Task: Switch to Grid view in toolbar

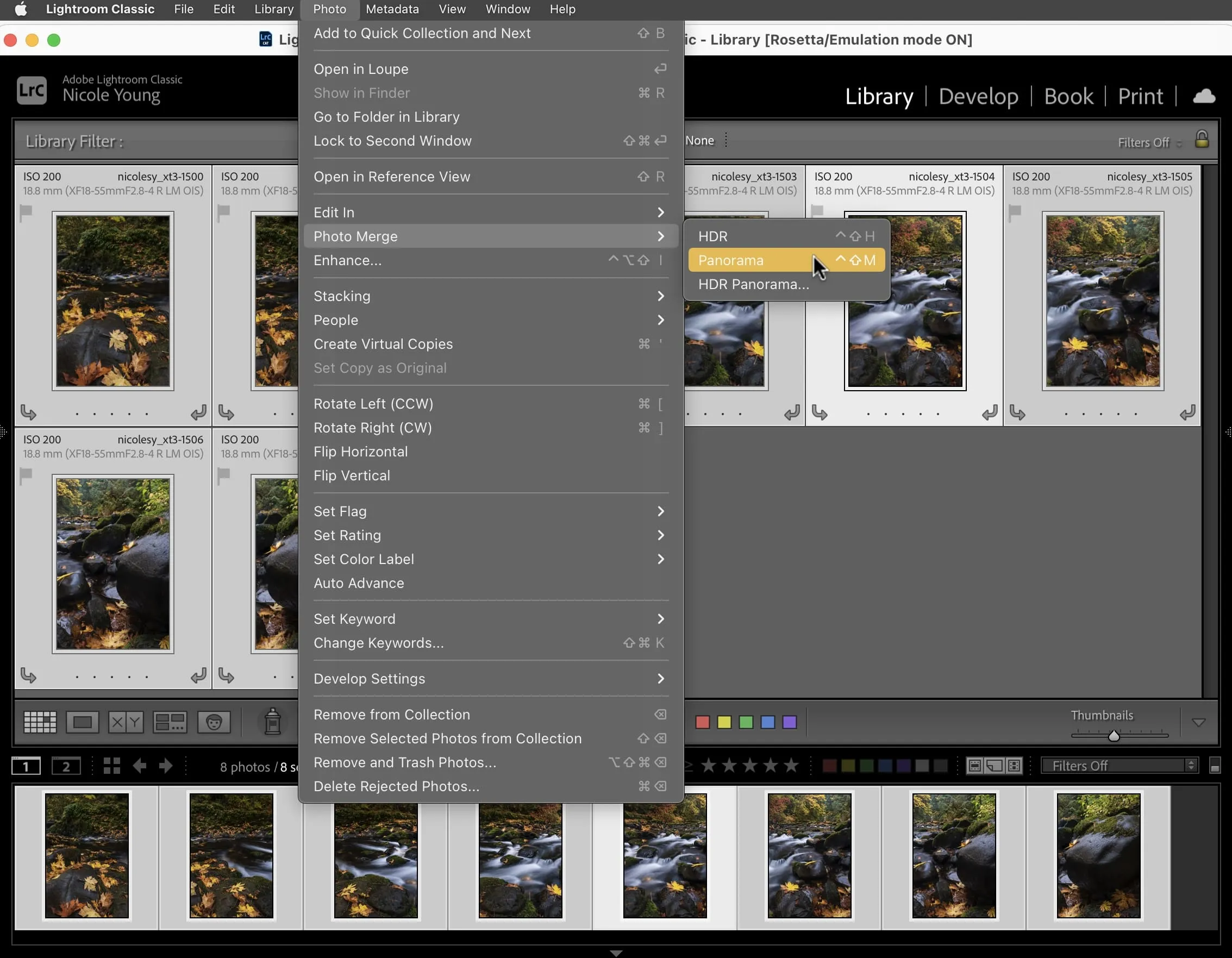Action: 40,722
